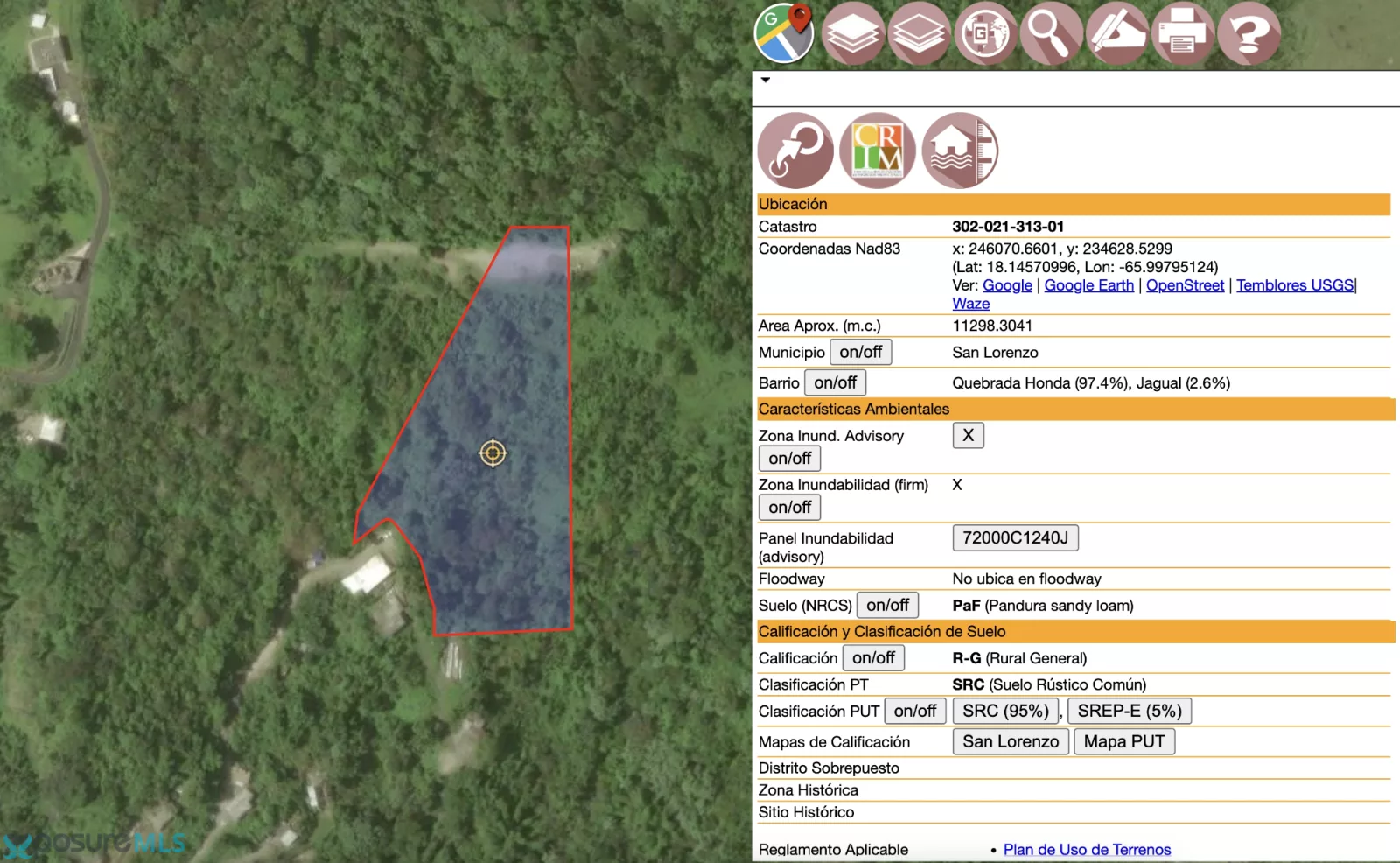Open the flood house gauge icon
Image resolution: width=1400 pixels, height=863 pixels.
[960, 151]
